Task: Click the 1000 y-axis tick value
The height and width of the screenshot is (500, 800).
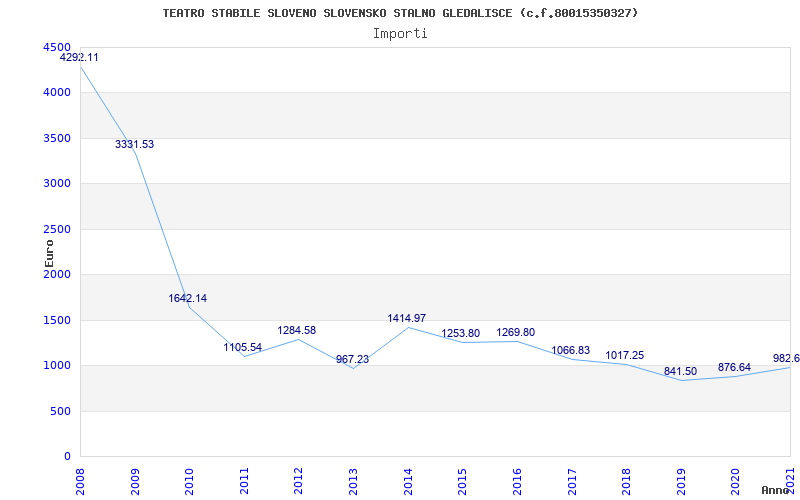Action: click(x=58, y=366)
